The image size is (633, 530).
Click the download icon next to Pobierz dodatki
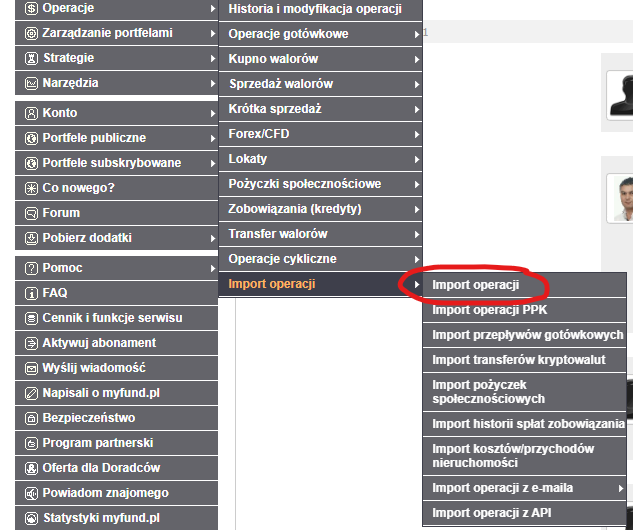31,238
